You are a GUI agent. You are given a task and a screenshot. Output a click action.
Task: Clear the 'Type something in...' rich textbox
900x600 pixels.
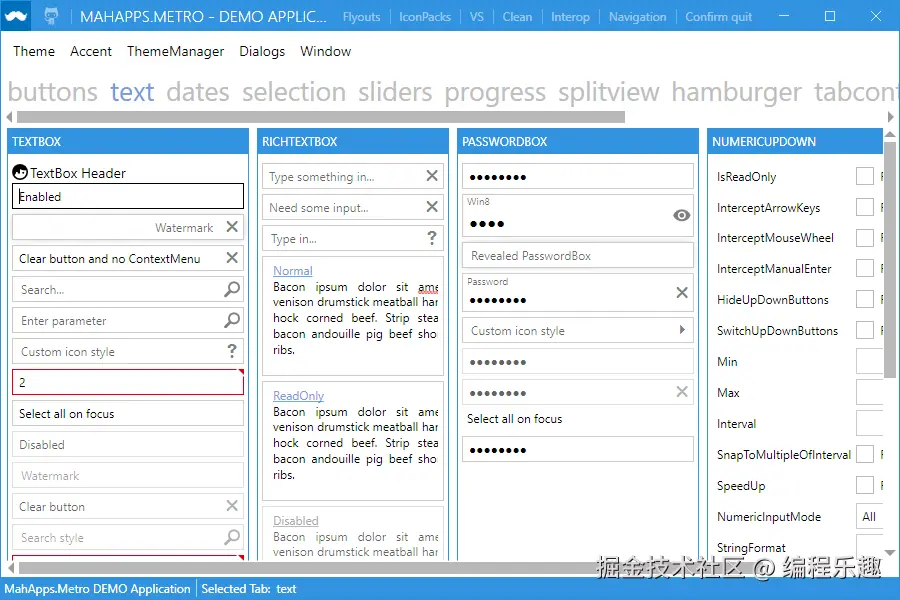432,176
